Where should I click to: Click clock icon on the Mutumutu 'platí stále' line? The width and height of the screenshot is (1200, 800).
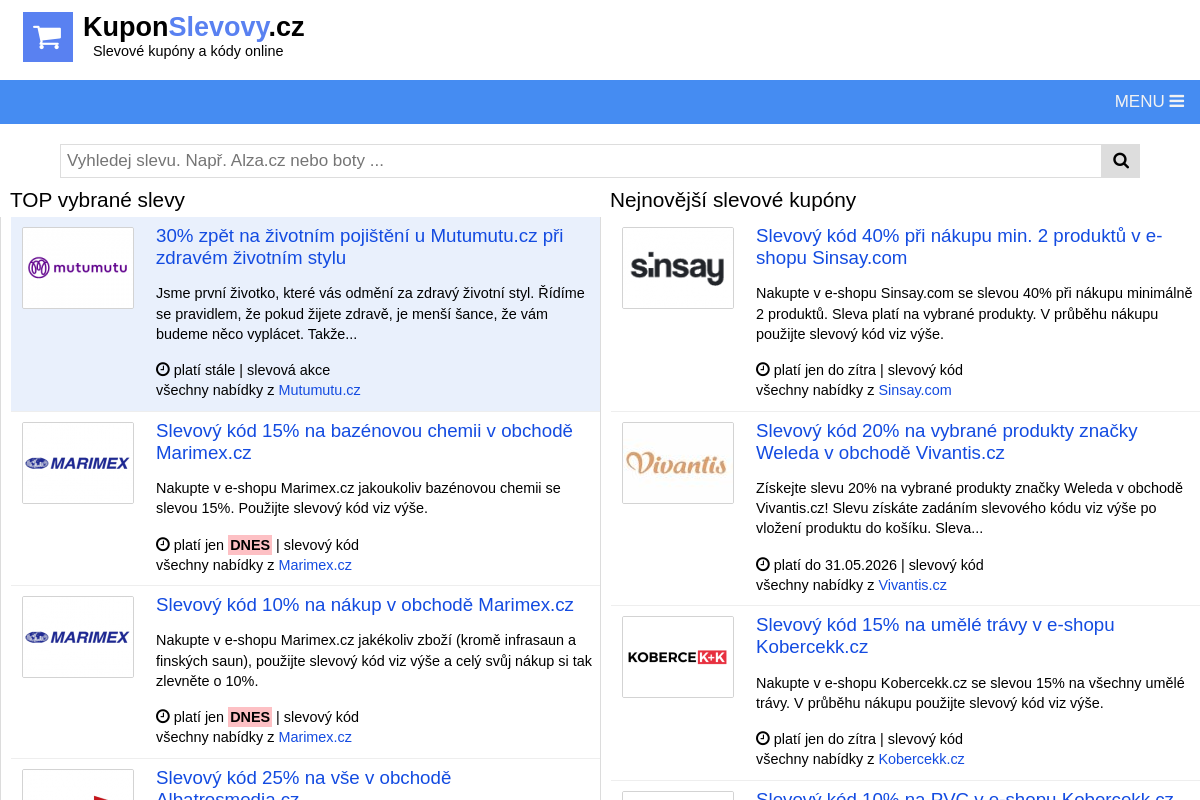pyautogui.click(x=163, y=369)
